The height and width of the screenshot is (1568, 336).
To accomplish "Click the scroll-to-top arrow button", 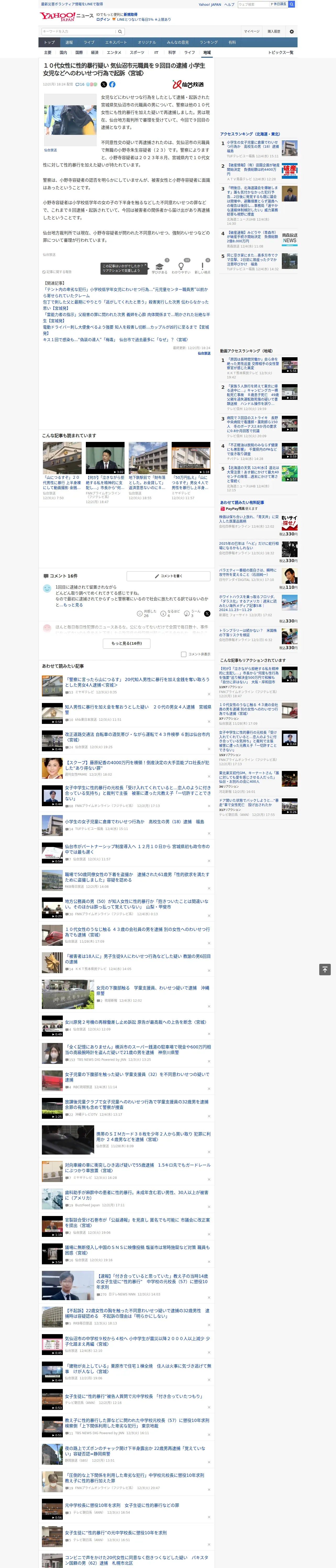I will [x=325, y=969].
